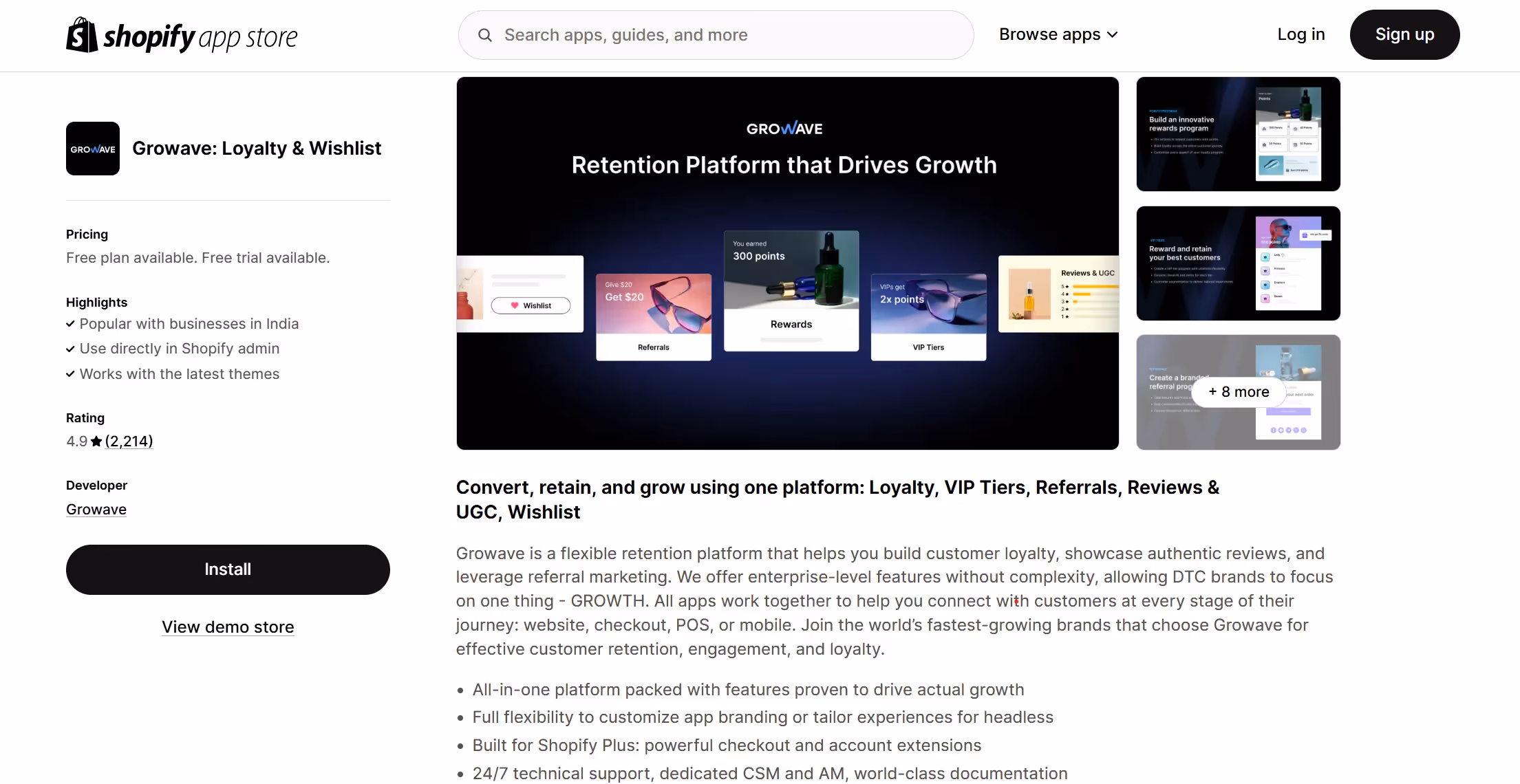This screenshot has width=1520, height=784.
Task: Click the Built for Shopify Plus bullet text
Action: [x=727, y=745]
